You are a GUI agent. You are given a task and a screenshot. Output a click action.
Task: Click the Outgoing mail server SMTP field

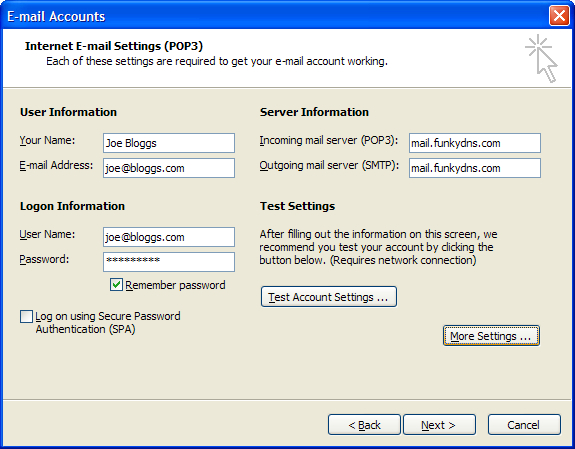pyautogui.click(x=475, y=168)
